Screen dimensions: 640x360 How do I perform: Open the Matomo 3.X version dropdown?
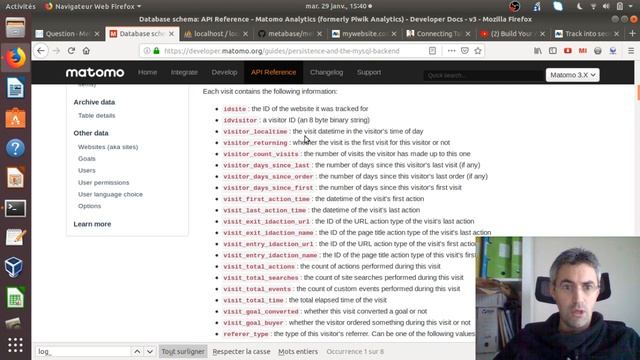[572, 75]
